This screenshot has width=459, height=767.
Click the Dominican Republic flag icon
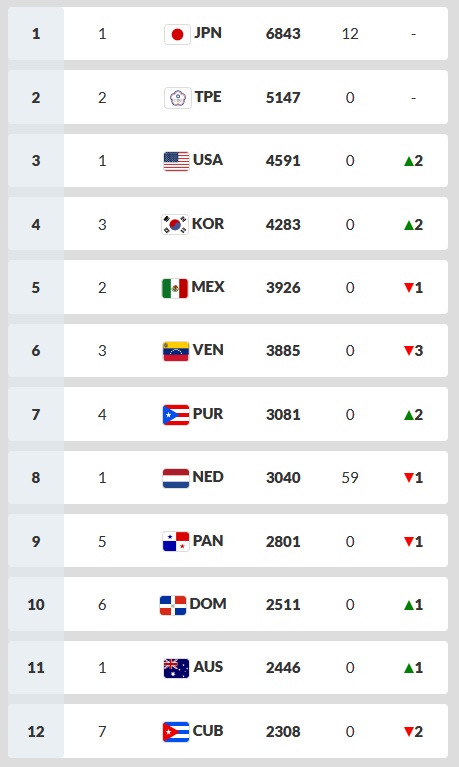click(173, 605)
